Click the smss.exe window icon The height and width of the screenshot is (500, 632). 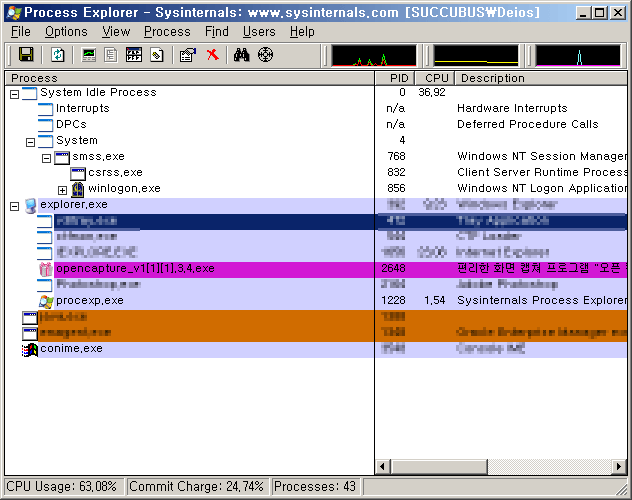tap(62, 157)
